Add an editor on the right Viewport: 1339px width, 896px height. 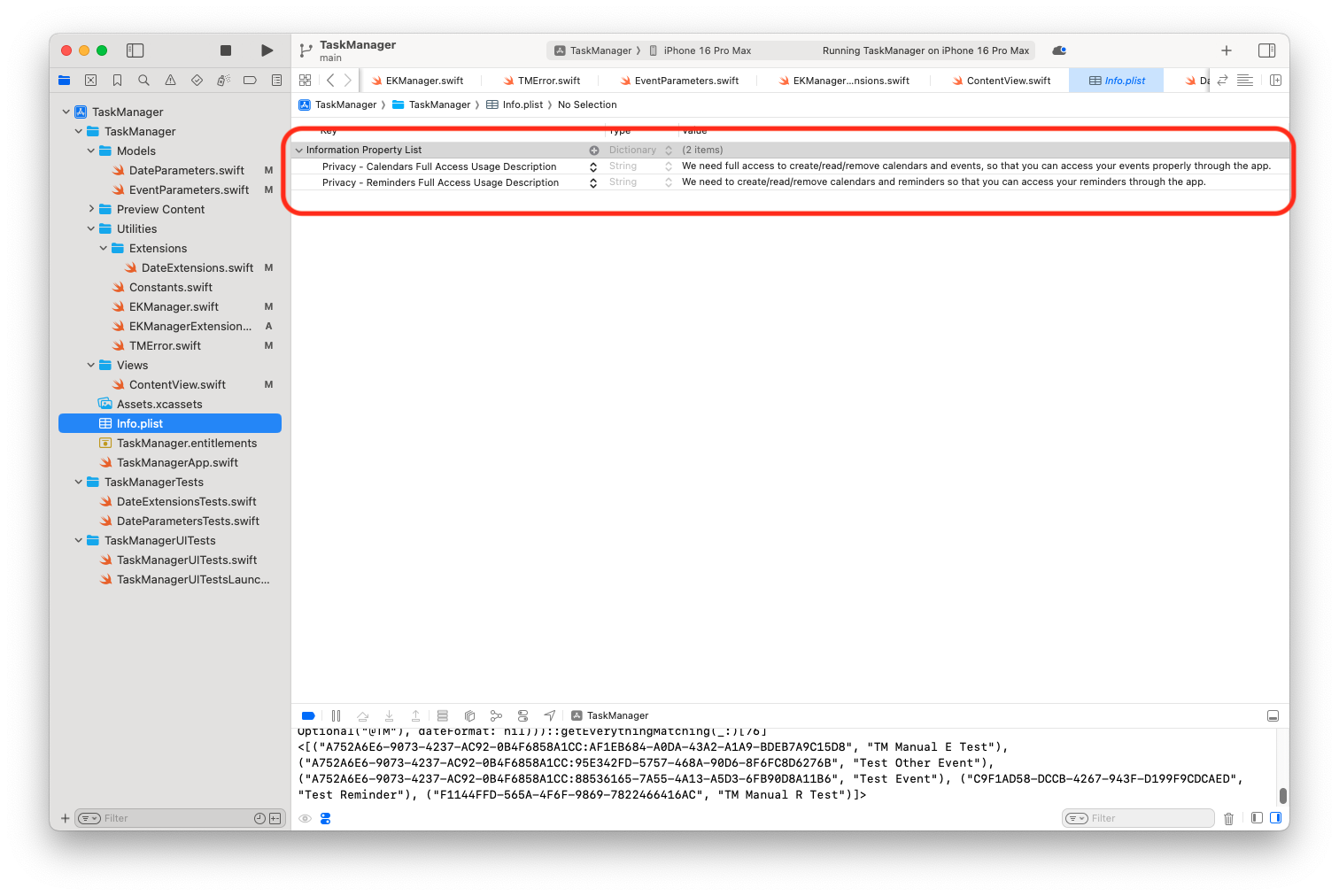click(x=1275, y=80)
